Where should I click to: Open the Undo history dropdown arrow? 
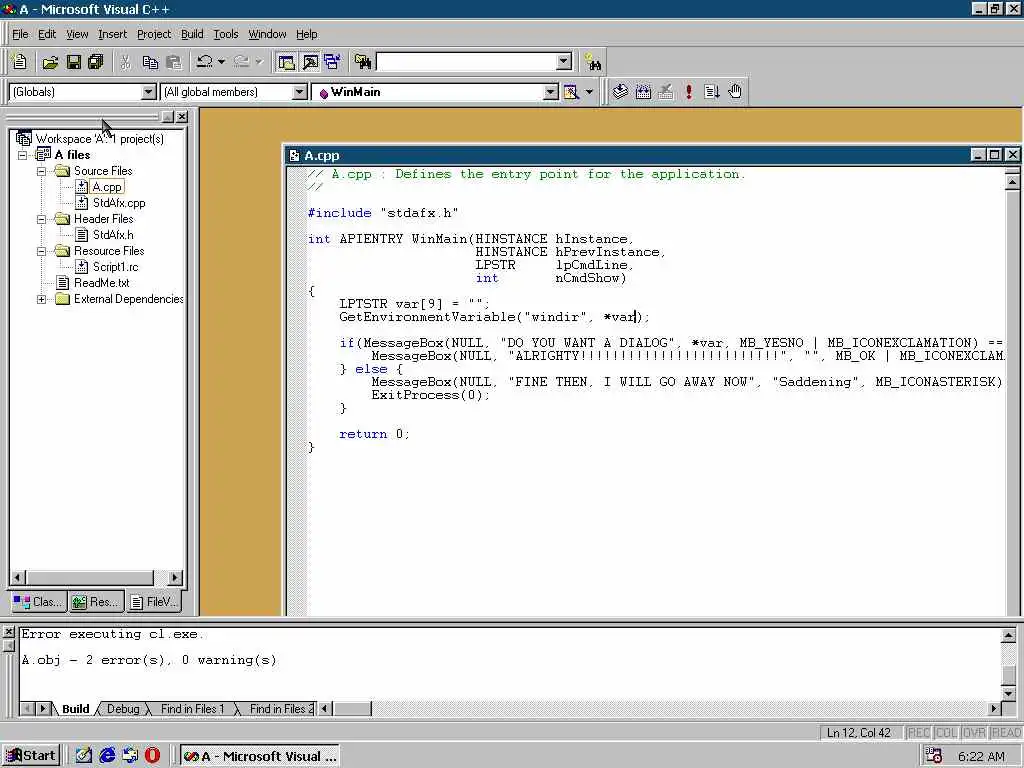click(x=221, y=62)
